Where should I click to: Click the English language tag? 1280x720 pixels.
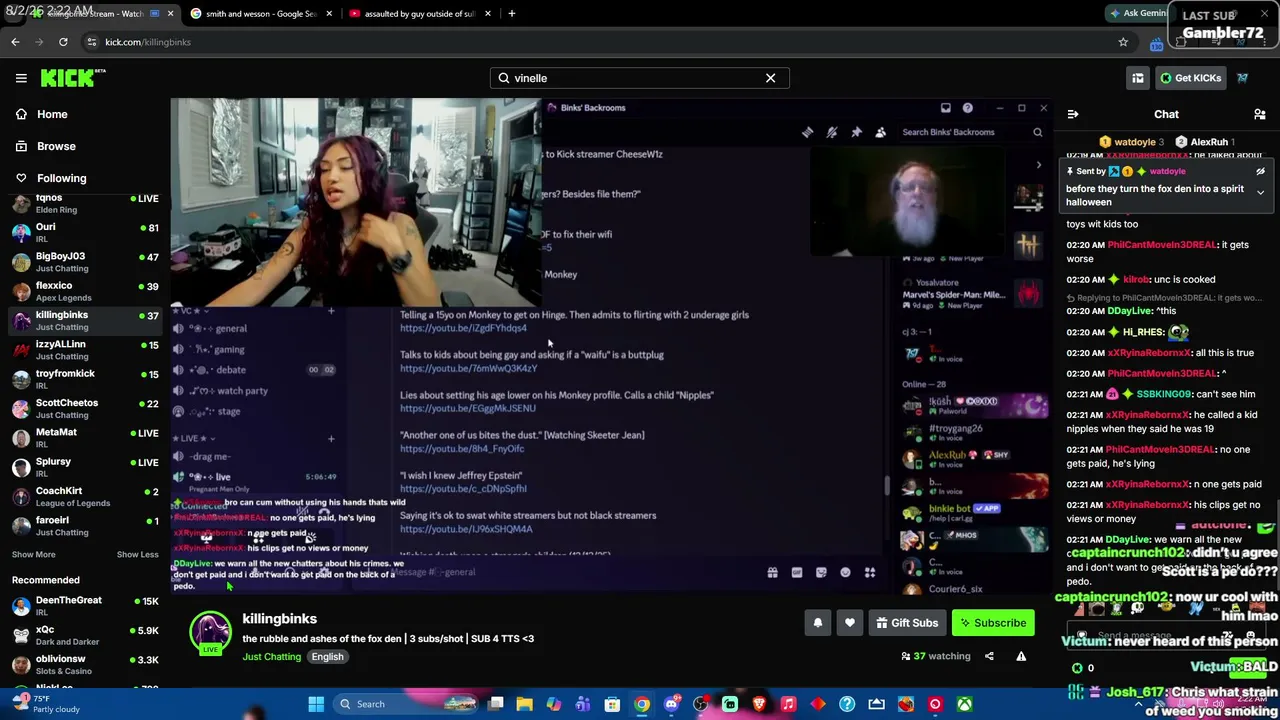point(327,657)
